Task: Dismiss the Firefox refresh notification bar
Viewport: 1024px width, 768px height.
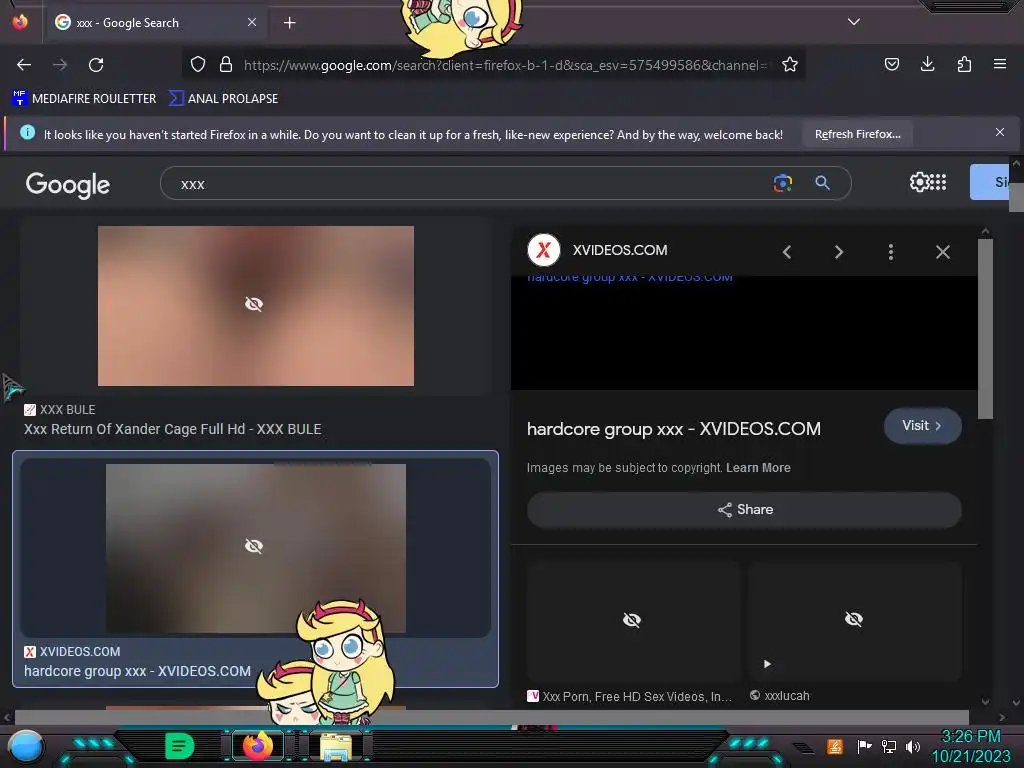Action: click(1000, 133)
